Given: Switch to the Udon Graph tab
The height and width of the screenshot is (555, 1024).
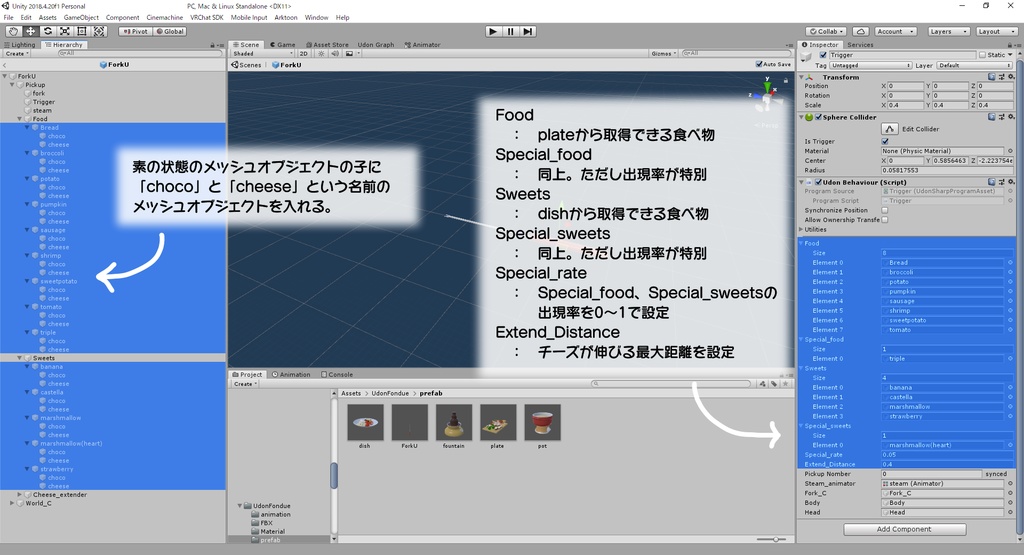Looking at the screenshot, I should 376,44.
